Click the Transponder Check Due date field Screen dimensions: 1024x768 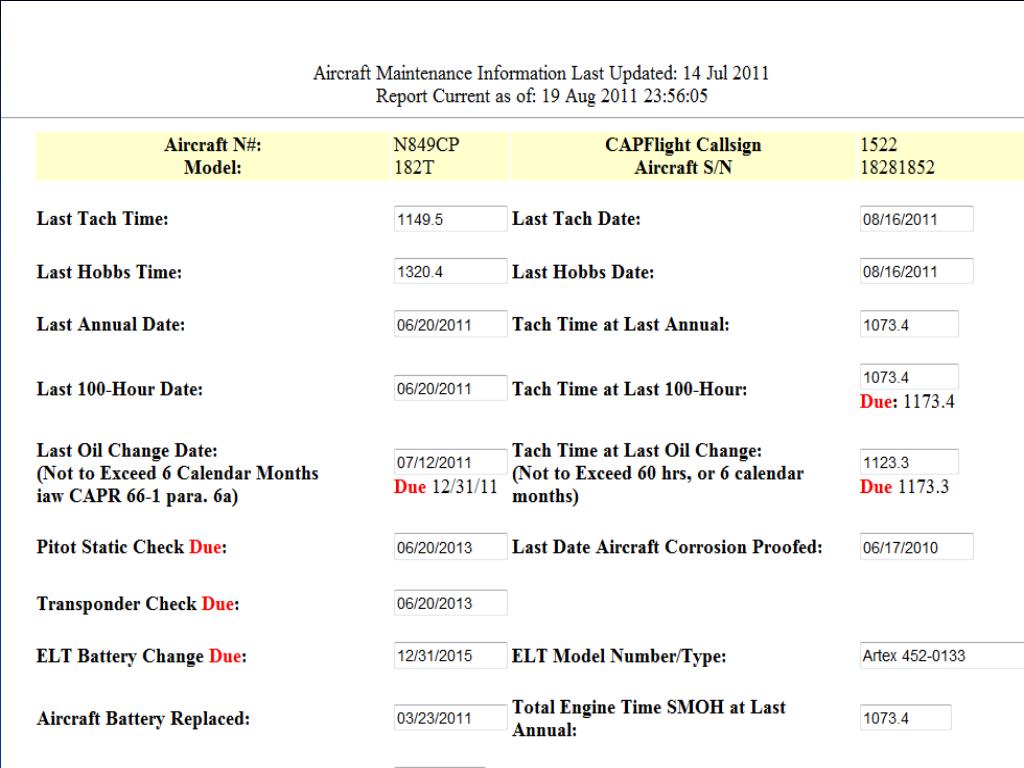point(450,603)
